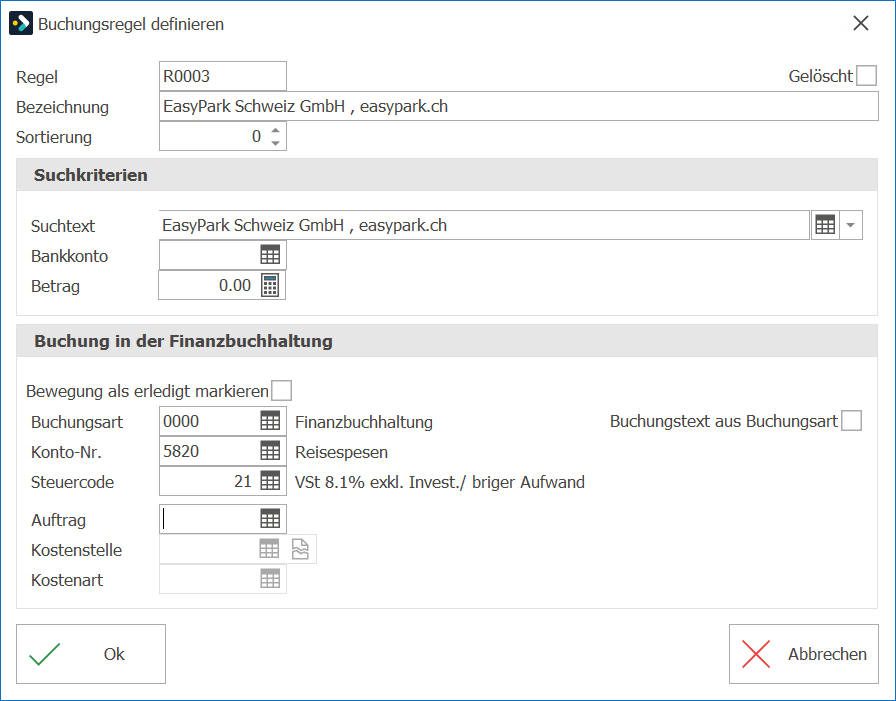Decrease the Sortierung value with down arrow
This screenshot has height=701, width=896.
point(275,143)
